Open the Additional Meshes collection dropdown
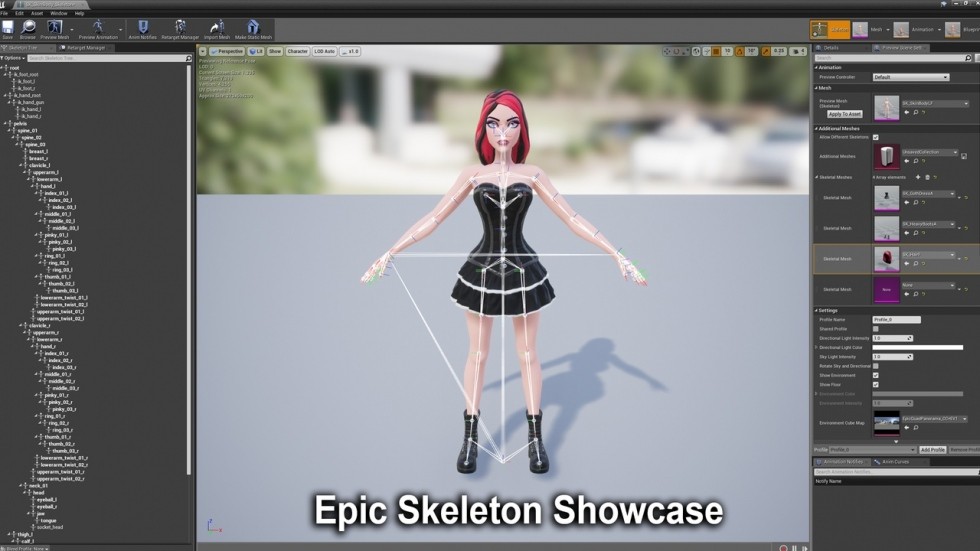The width and height of the screenshot is (980, 551). click(930, 152)
